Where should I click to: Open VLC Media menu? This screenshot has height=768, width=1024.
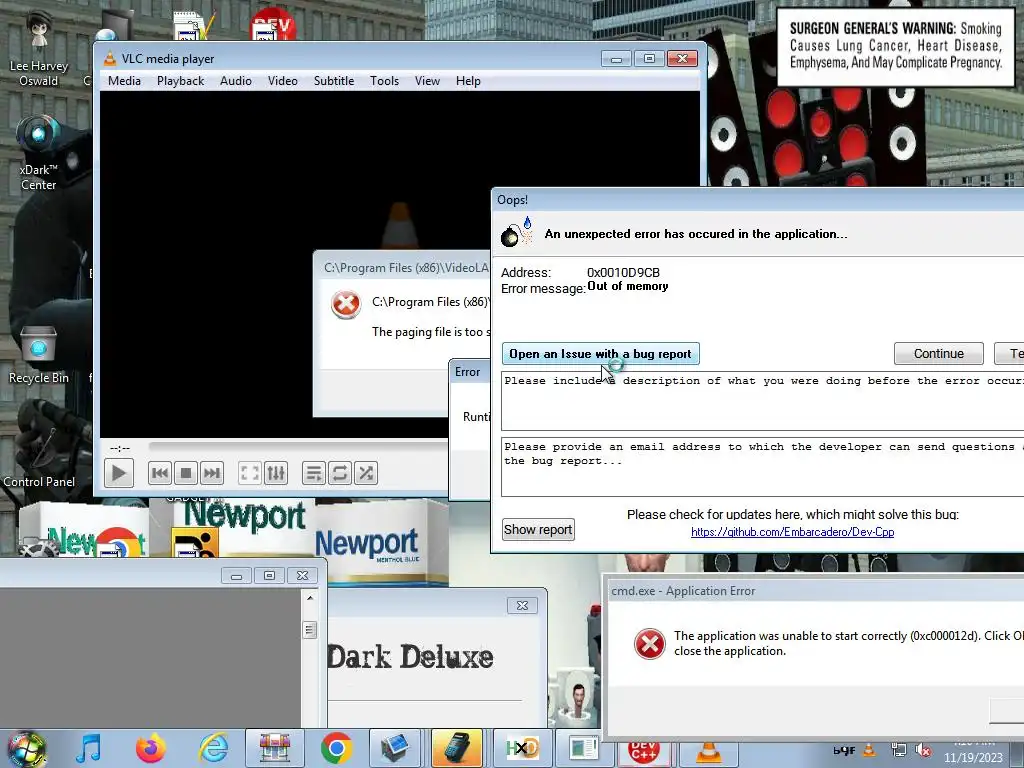pyautogui.click(x=124, y=81)
